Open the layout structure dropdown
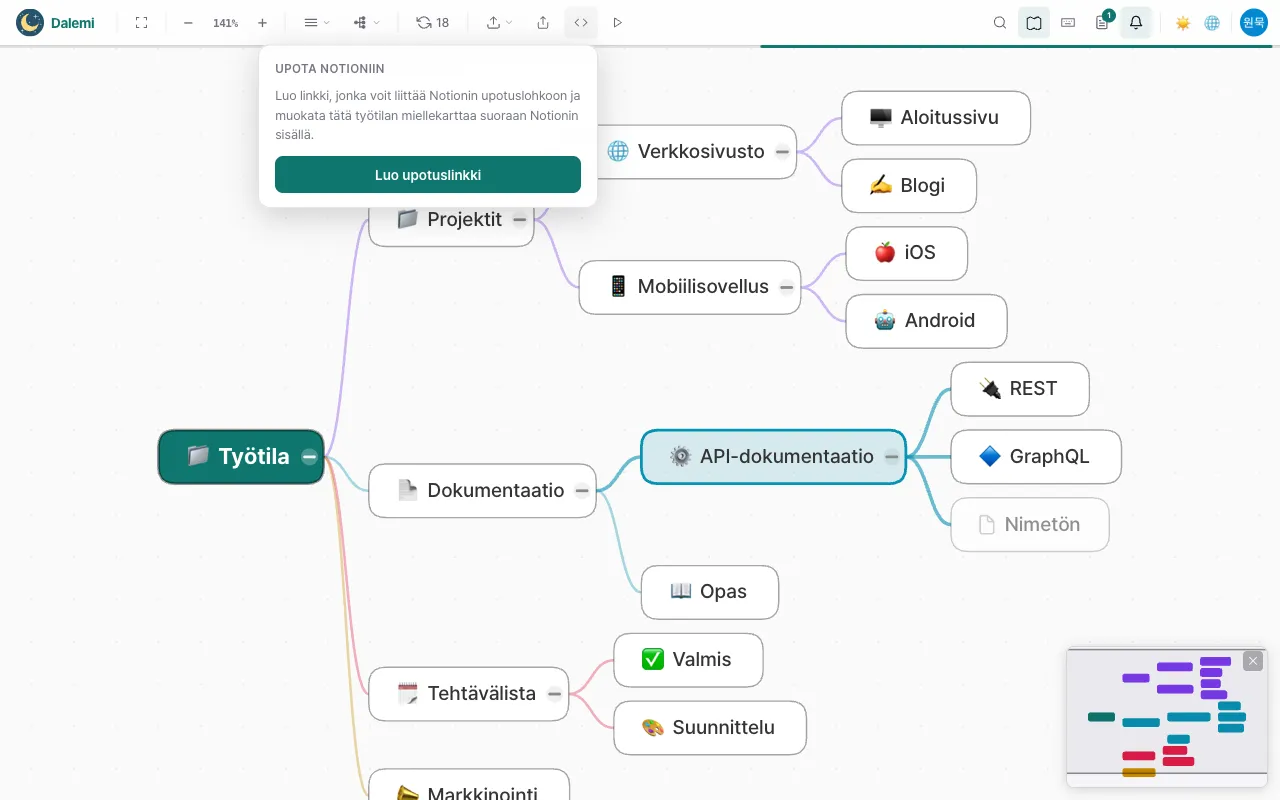Viewport: 1280px width, 800px height. [366, 22]
